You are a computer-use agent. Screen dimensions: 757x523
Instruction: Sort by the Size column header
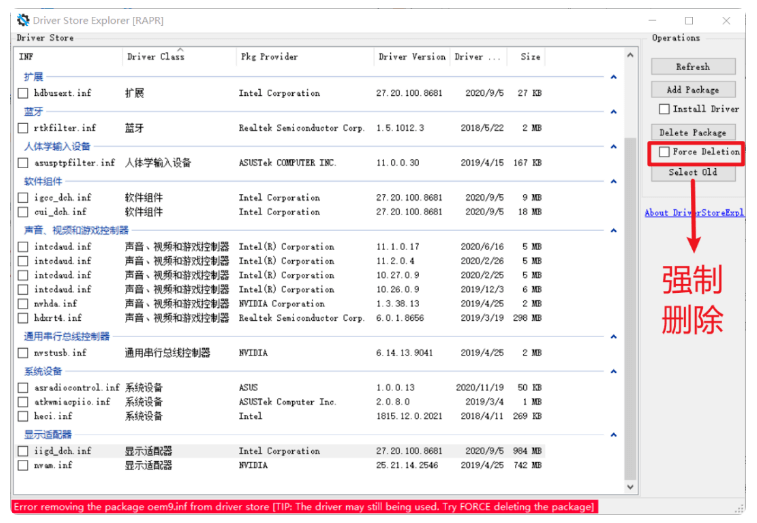(x=526, y=57)
